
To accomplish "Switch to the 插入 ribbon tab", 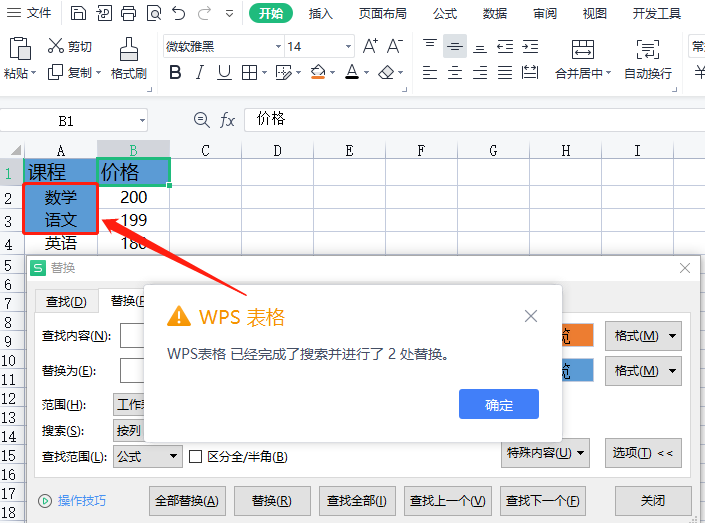I will click(x=321, y=14).
